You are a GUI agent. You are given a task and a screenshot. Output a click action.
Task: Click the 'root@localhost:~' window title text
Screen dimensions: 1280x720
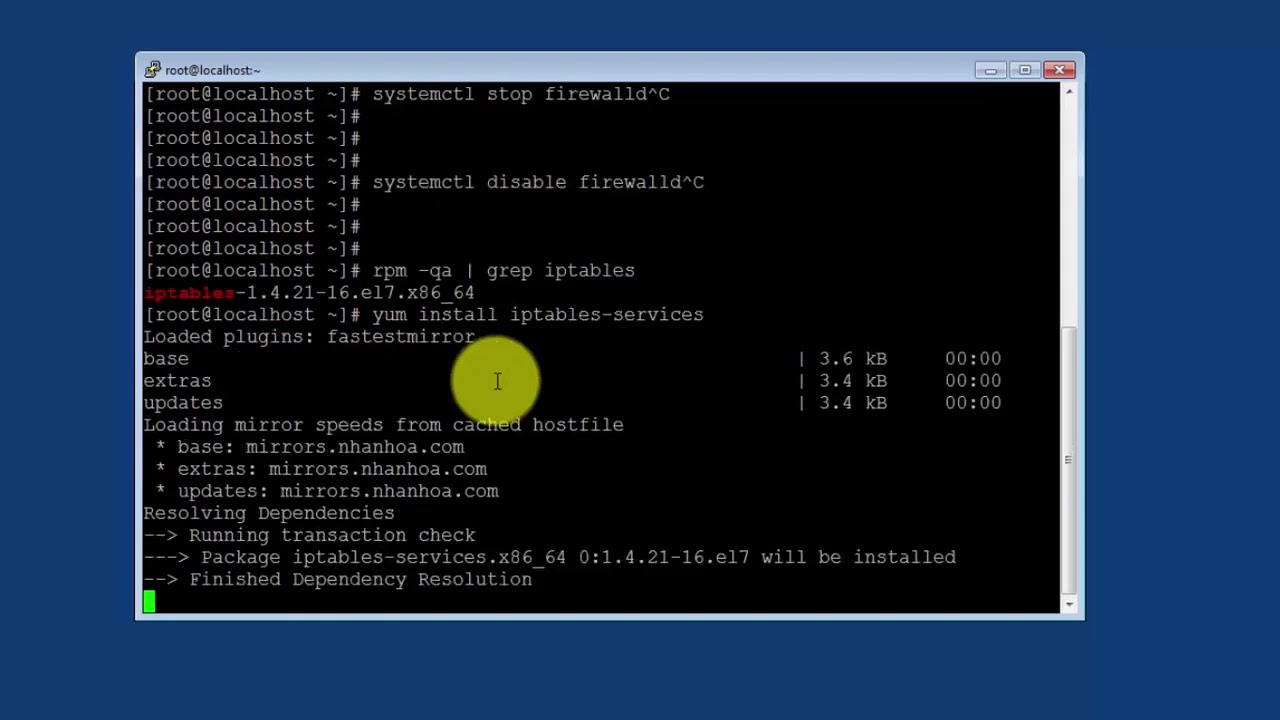pos(212,70)
